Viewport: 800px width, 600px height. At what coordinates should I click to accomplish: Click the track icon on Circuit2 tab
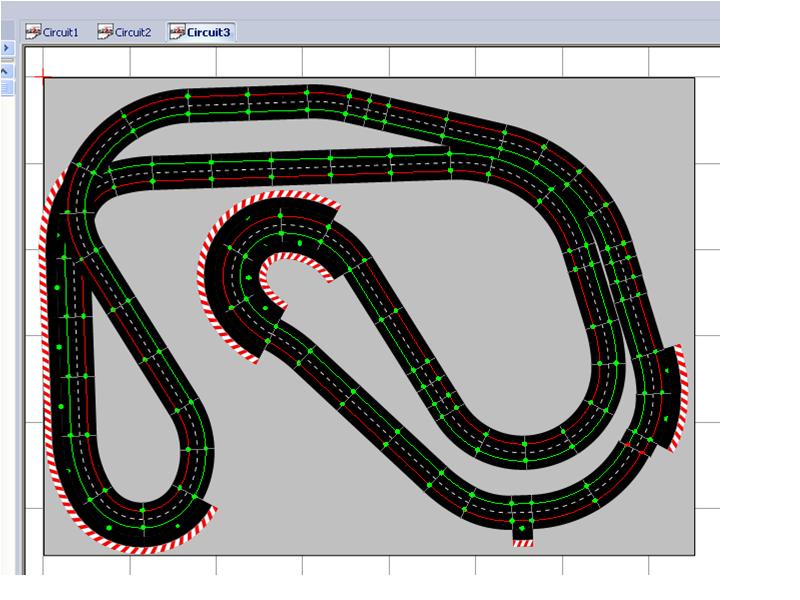[x=104, y=32]
